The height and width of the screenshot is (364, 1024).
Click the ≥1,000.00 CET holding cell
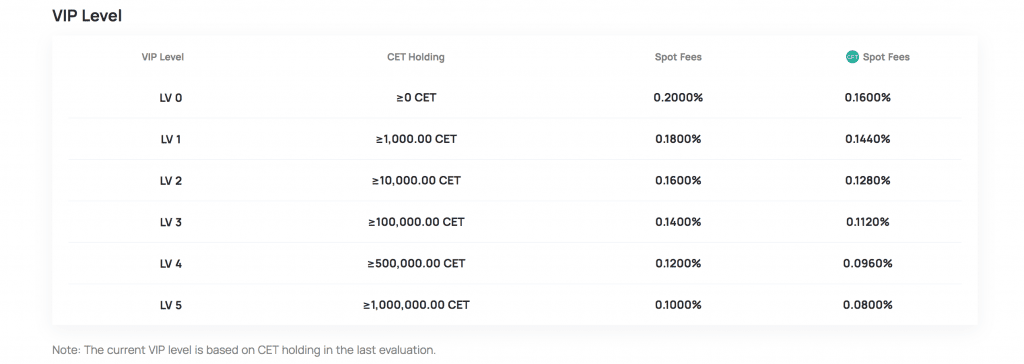click(416, 139)
